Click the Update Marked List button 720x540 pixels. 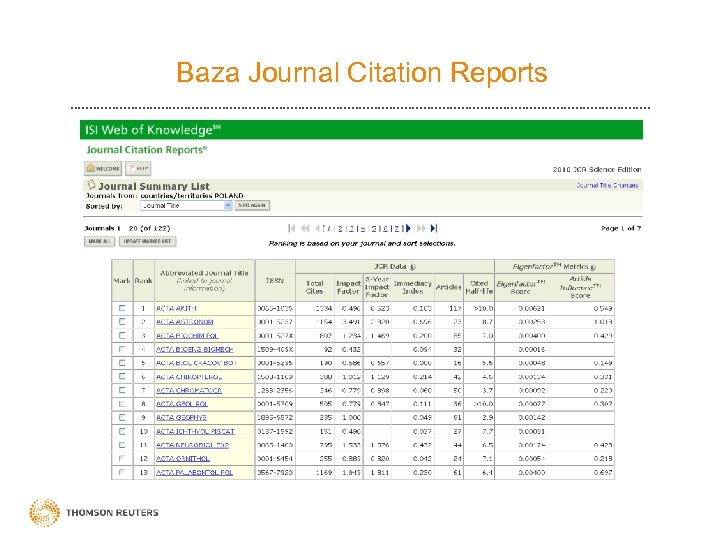tap(147, 241)
